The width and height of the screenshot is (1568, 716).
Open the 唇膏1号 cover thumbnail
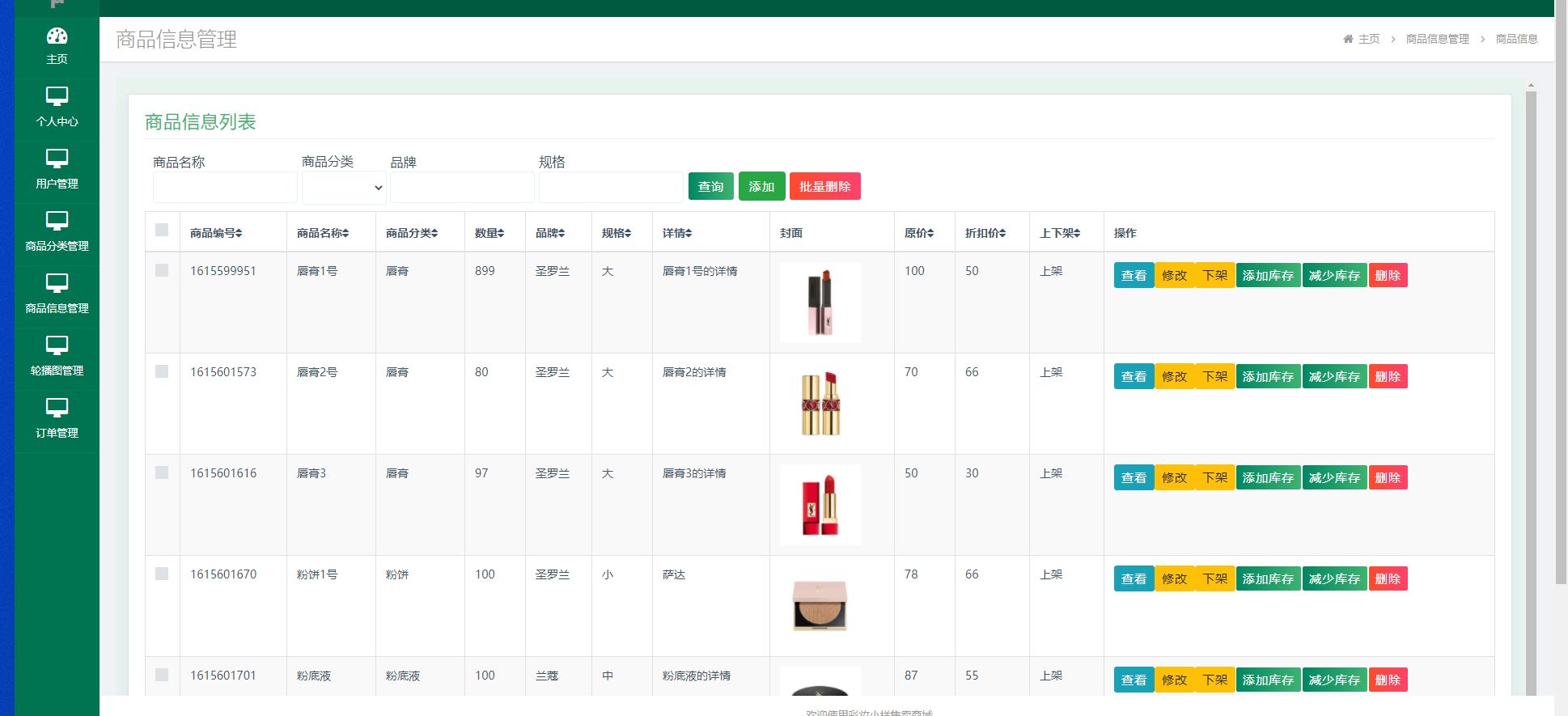(x=820, y=303)
